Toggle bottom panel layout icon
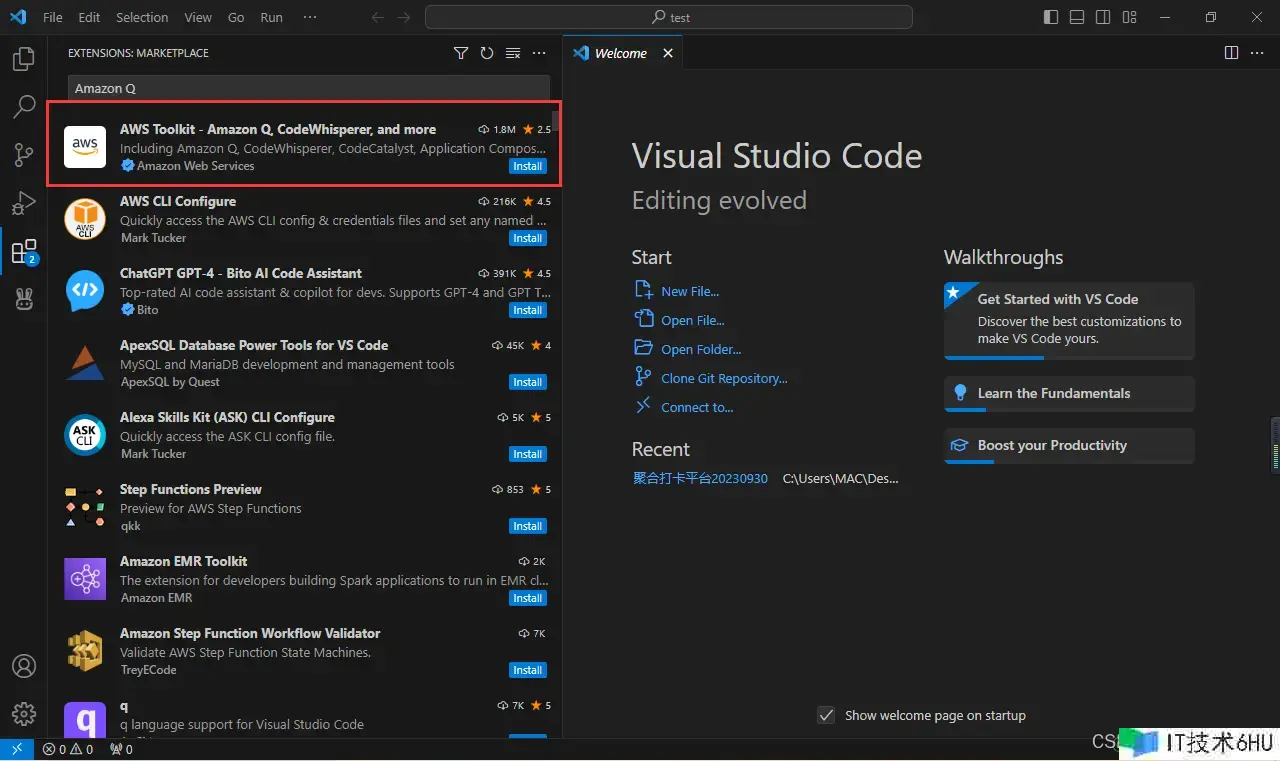This screenshot has width=1280, height=761. tap(1077, 17)
